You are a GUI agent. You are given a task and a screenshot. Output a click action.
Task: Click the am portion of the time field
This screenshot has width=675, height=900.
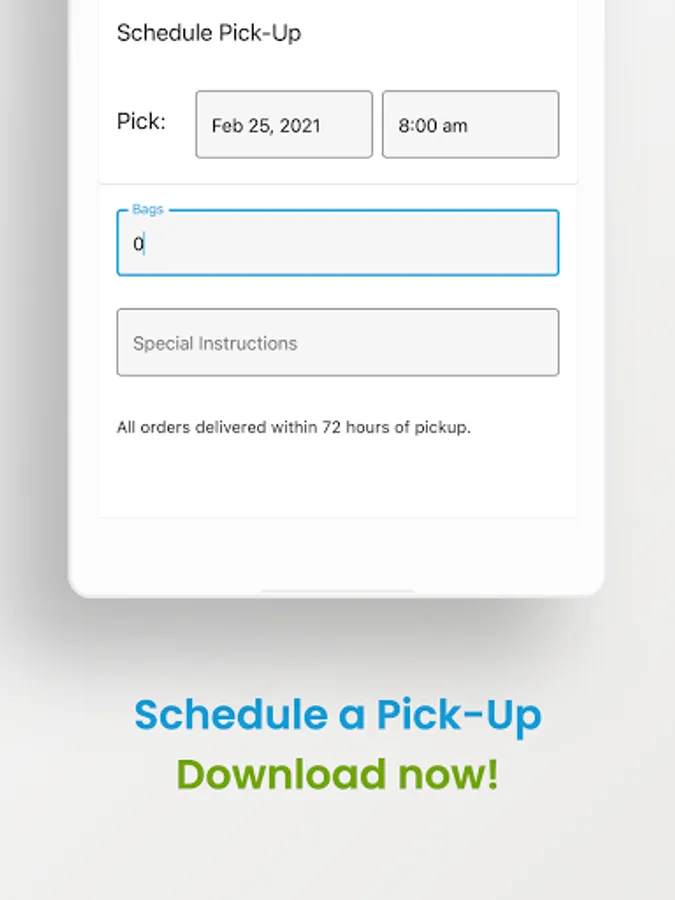click(x=454, y=126)
